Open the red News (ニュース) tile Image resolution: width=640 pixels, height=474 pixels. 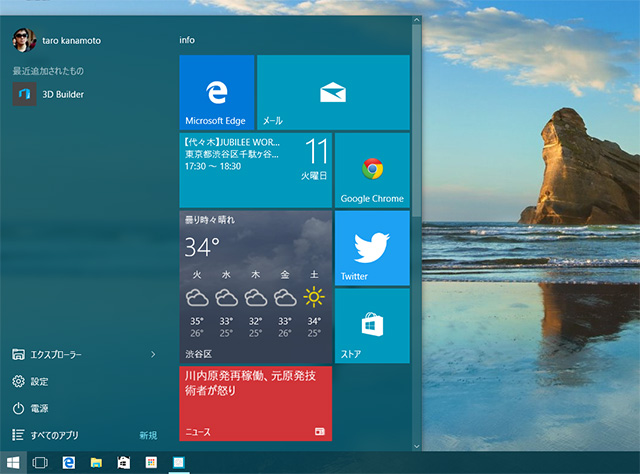pos(256,403)
